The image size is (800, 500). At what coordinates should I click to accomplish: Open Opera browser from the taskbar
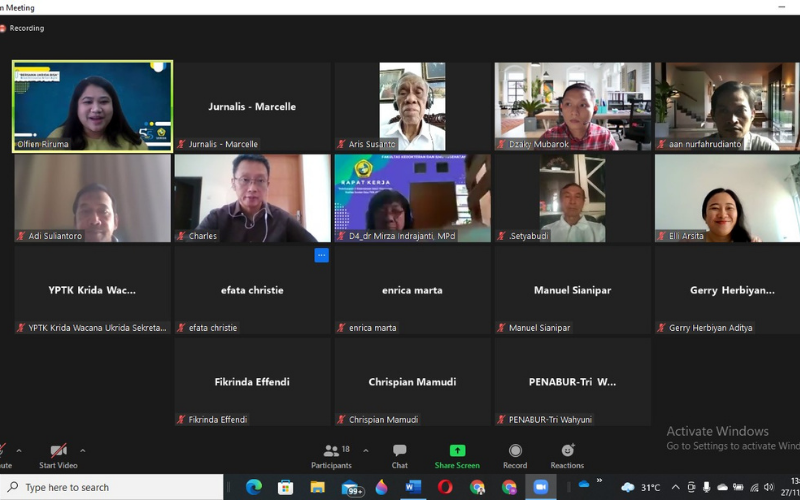click(x=445, y=487)
